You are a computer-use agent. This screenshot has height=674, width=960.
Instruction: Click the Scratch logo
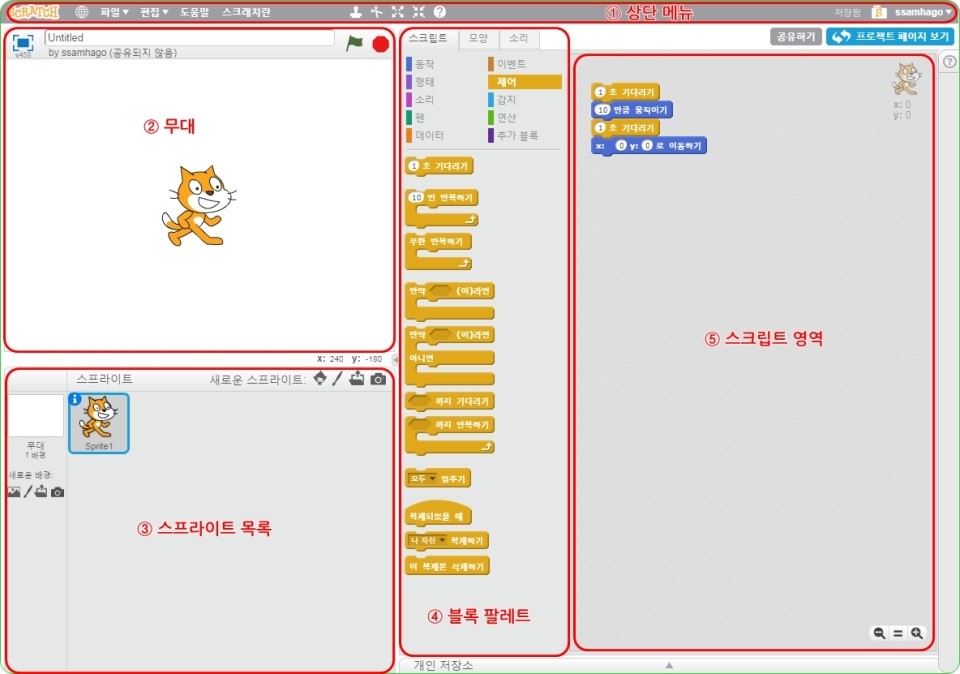pyautogui.click(x=34, y=12)
